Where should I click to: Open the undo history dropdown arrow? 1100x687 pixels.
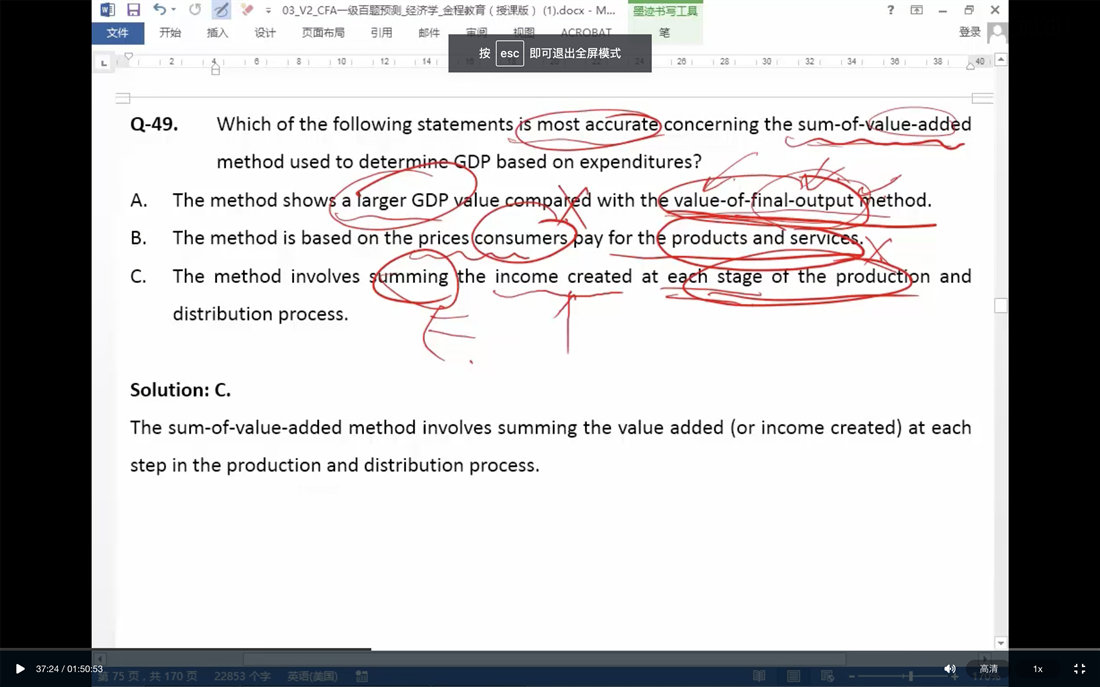tap(173, 10)
